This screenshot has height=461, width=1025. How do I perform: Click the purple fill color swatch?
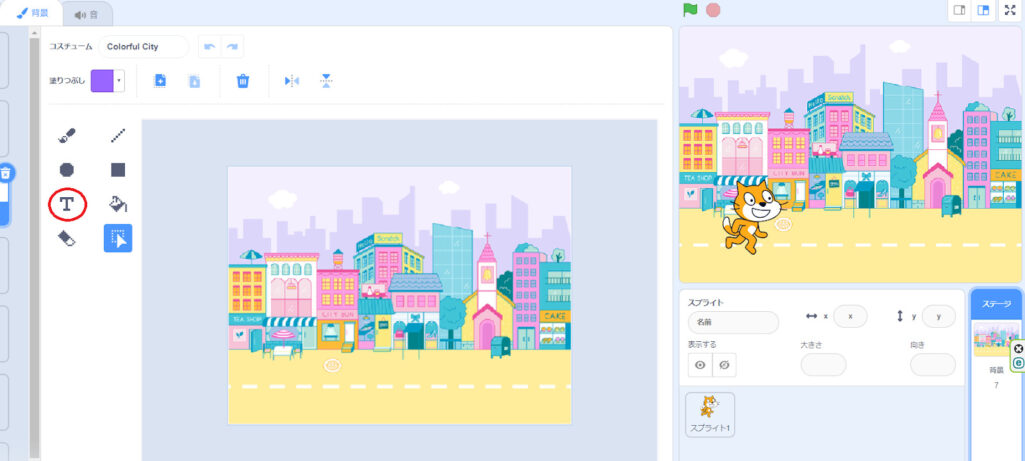[x=103, y=81]
